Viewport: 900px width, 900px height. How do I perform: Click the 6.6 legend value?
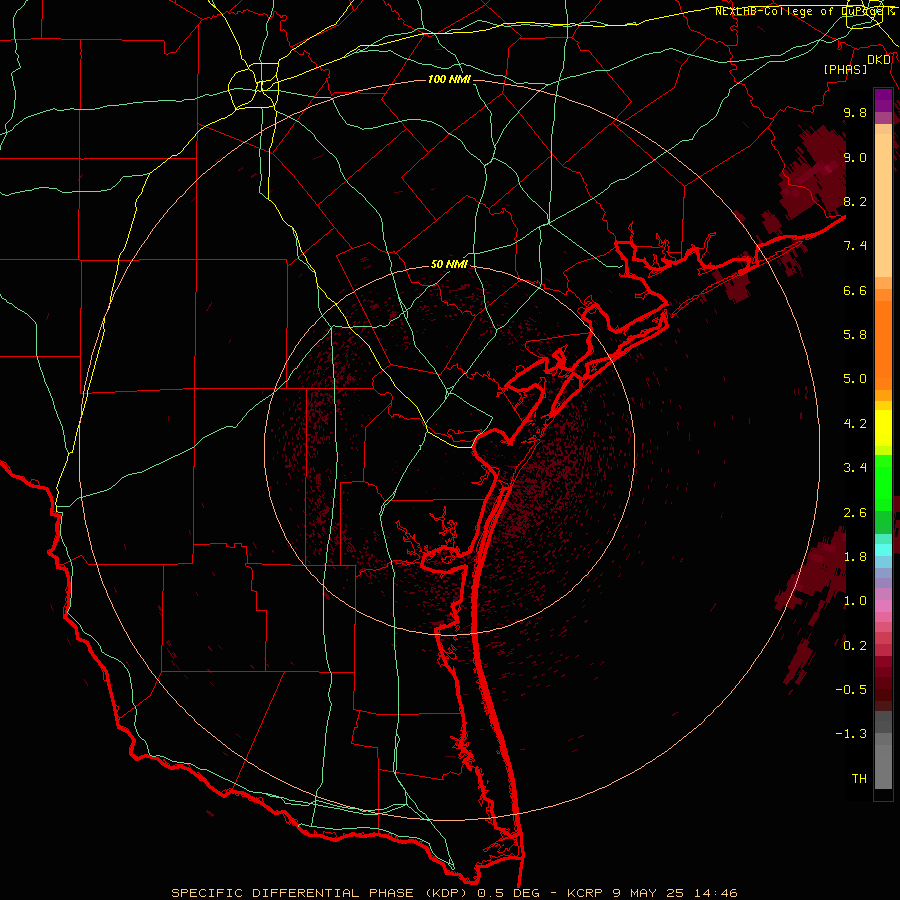[855, 290]
